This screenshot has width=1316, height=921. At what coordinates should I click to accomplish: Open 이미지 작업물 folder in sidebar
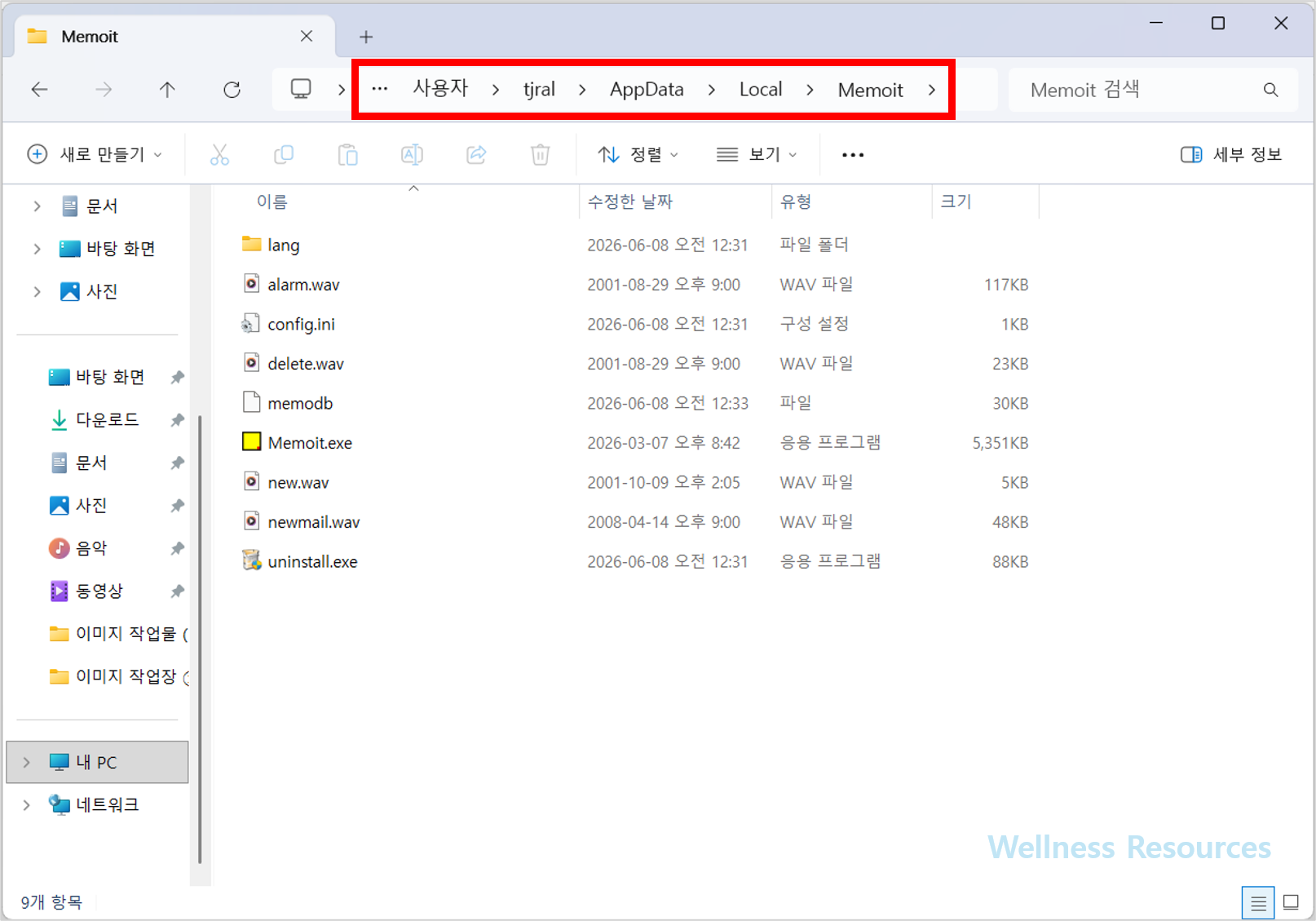(x=118, y=633)
